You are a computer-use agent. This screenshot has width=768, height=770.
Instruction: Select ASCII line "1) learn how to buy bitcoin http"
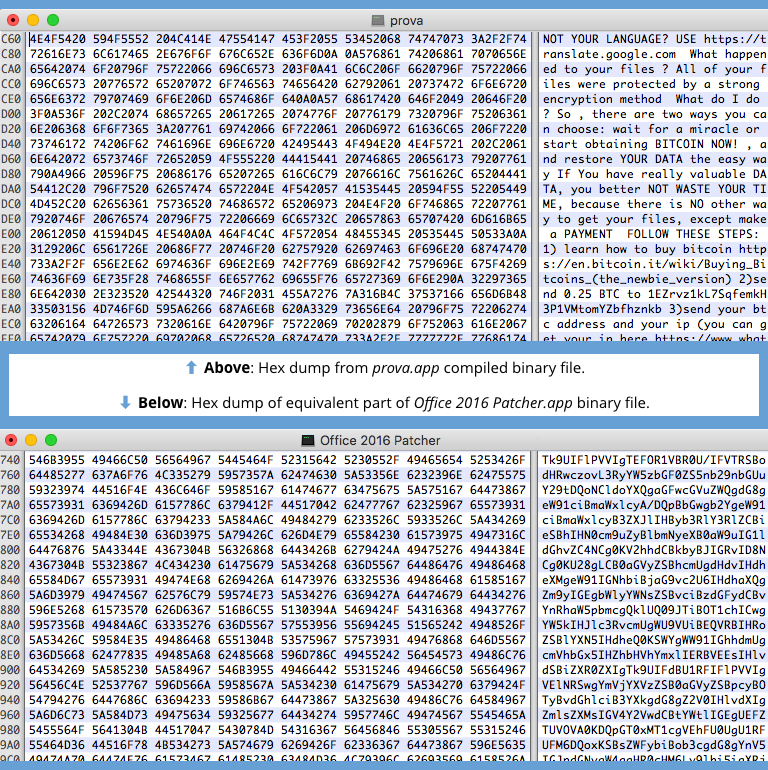click(654, 249)
